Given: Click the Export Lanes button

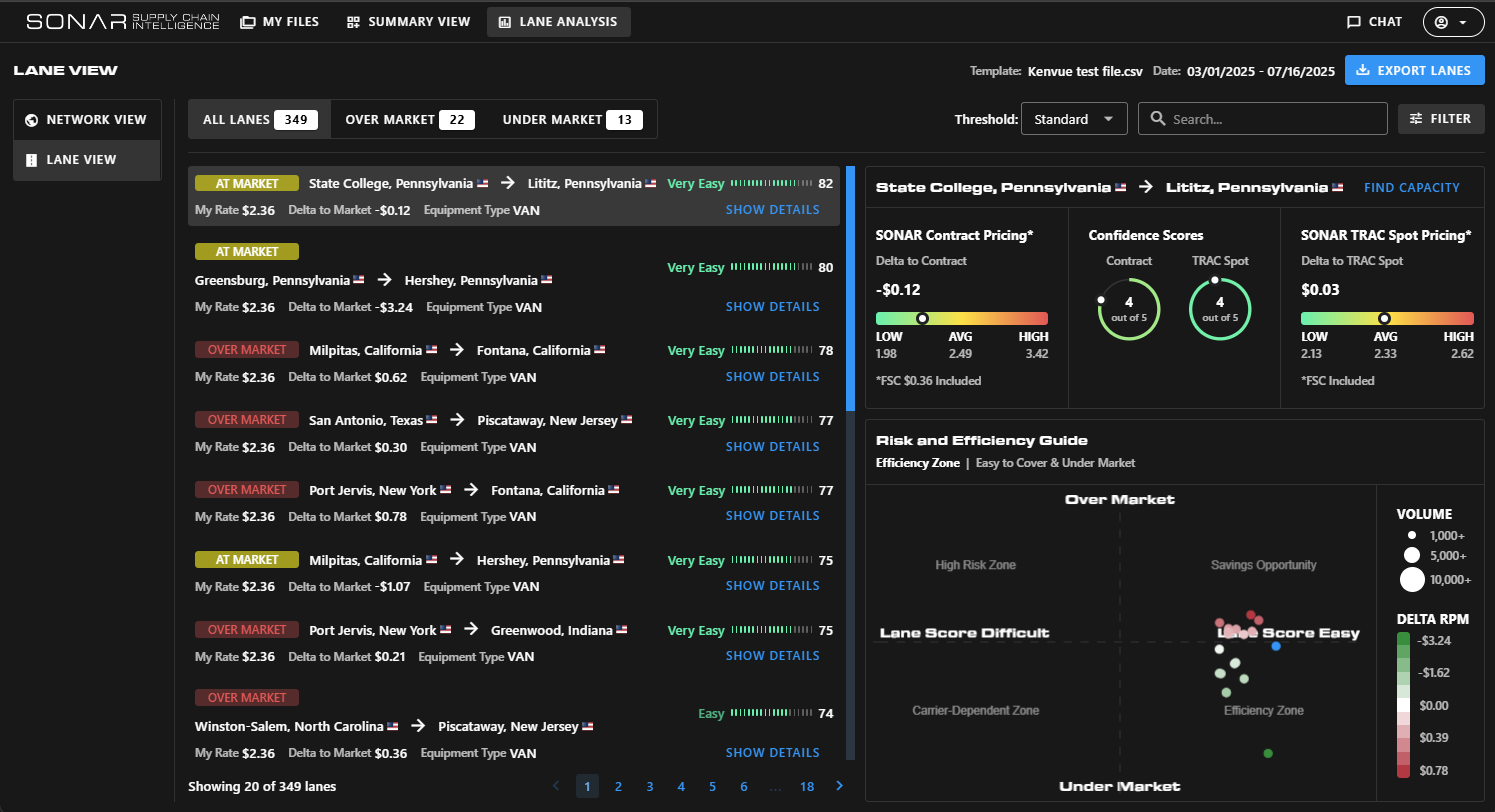Looking at the screenshot, I should (x=1415, y=70).
